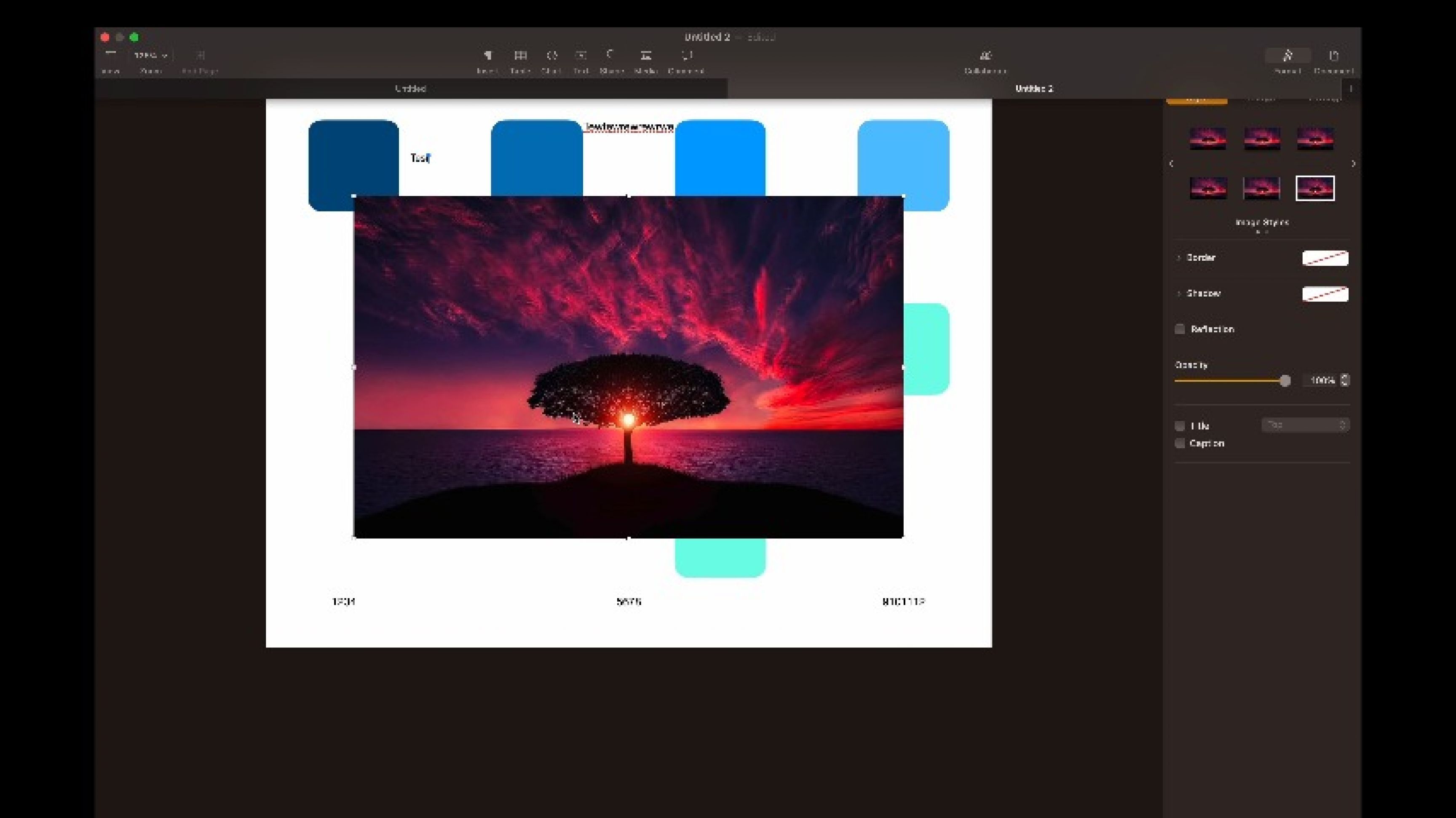
Task: Click the "Test" text on the page
Action: click(420, 158)
